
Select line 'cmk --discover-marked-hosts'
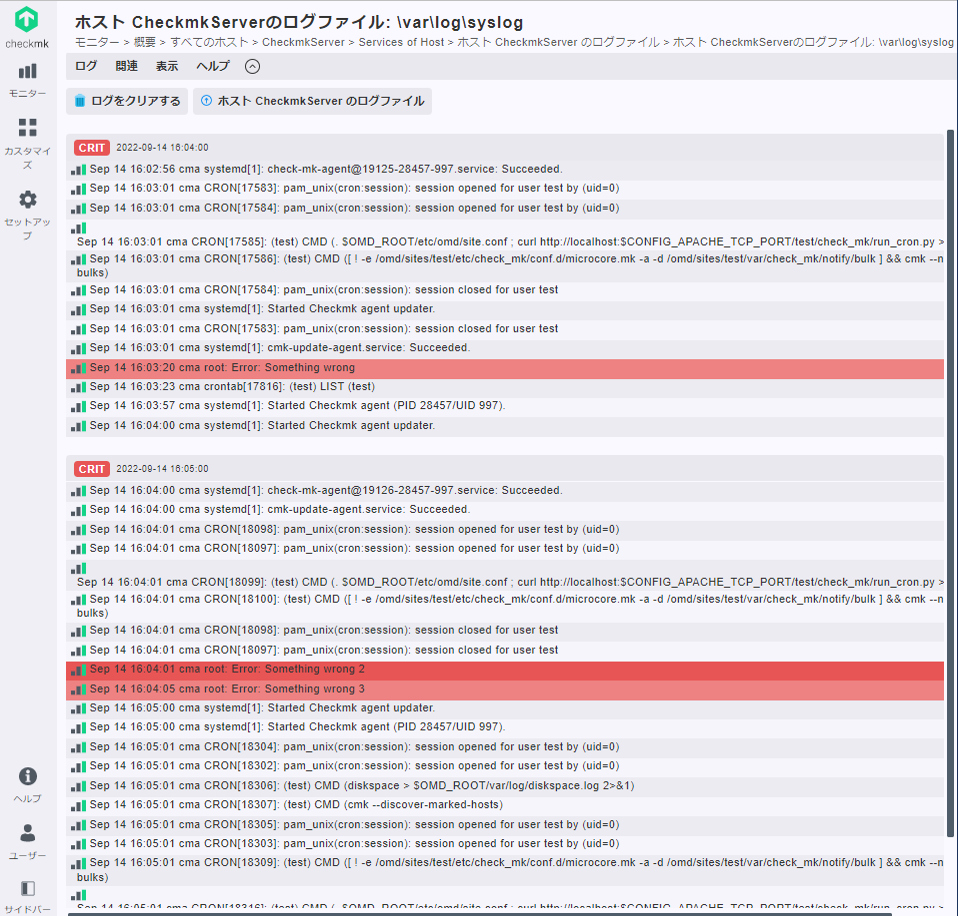point(505,805)
